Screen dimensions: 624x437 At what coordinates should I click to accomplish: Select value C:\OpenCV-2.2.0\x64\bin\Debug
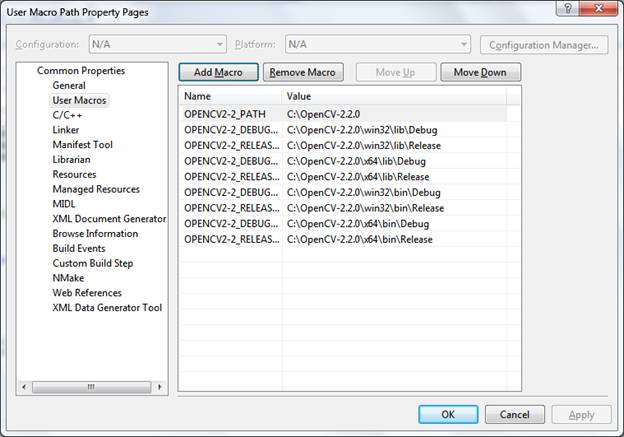pyautogui.click(x=358, y=224)
